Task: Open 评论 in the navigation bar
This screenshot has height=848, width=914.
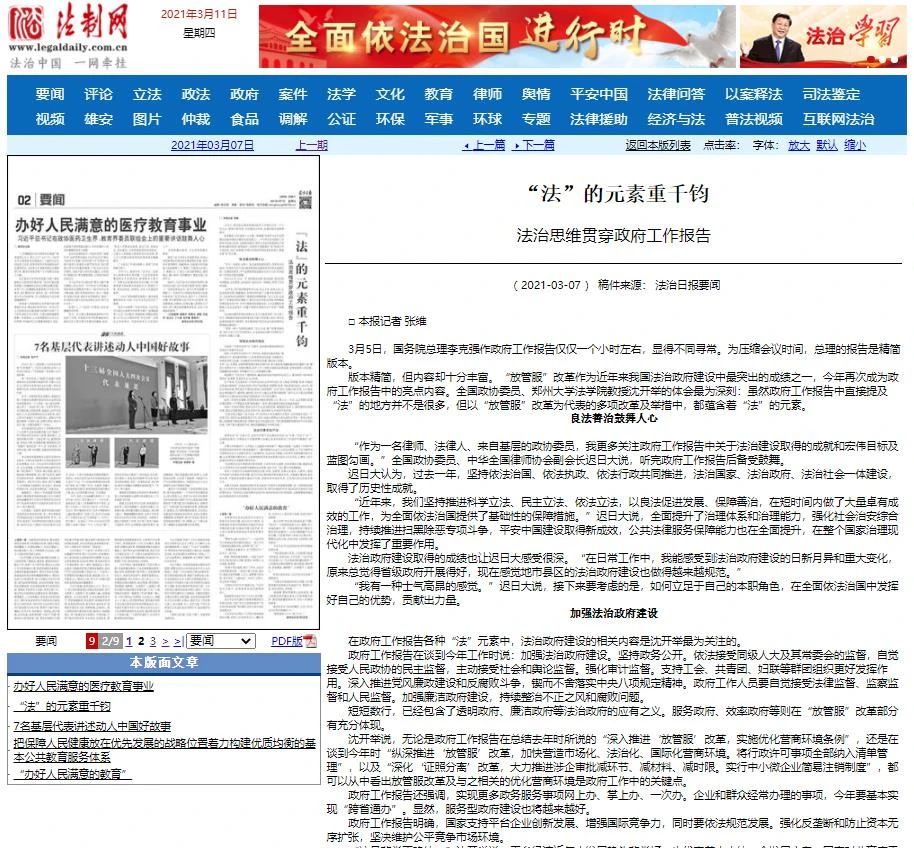Action: [x=98, y=94]
